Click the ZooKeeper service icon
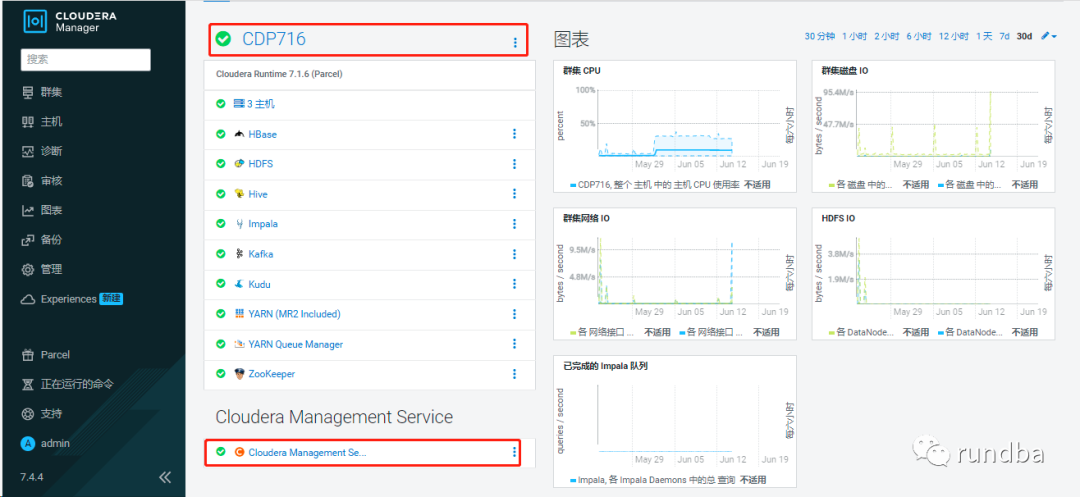The height and width of the screenshot is (497, 1080). [x=239, y=374]
